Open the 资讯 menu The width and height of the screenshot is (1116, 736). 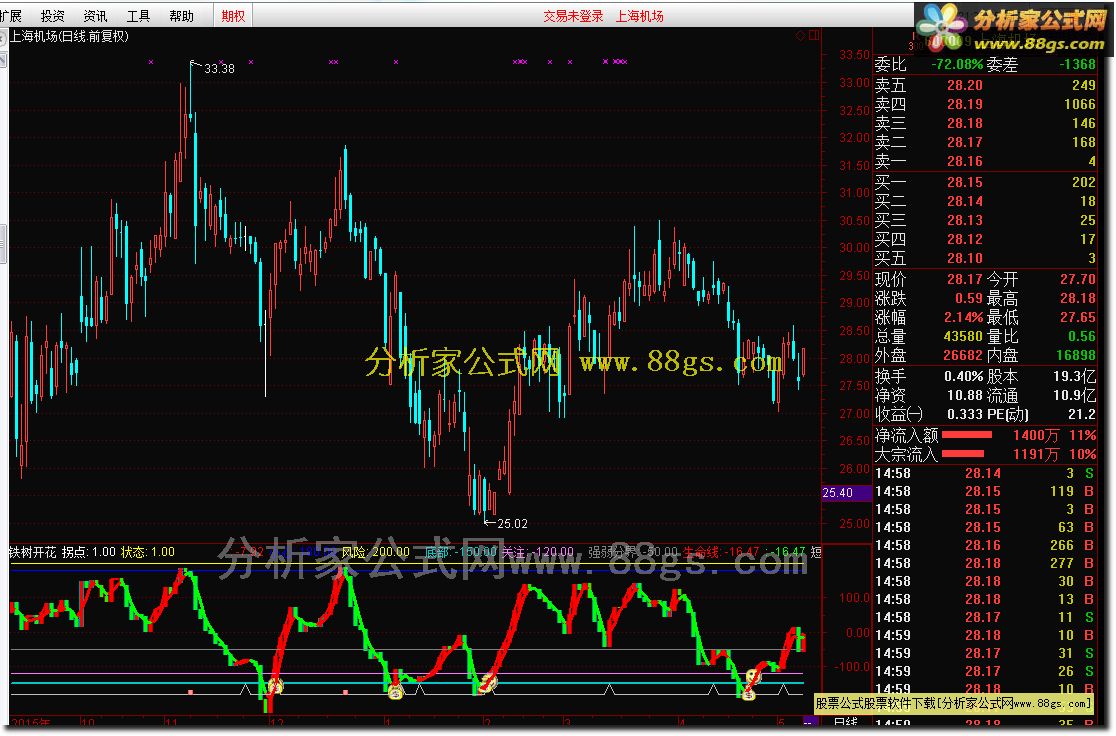point(95,16)
